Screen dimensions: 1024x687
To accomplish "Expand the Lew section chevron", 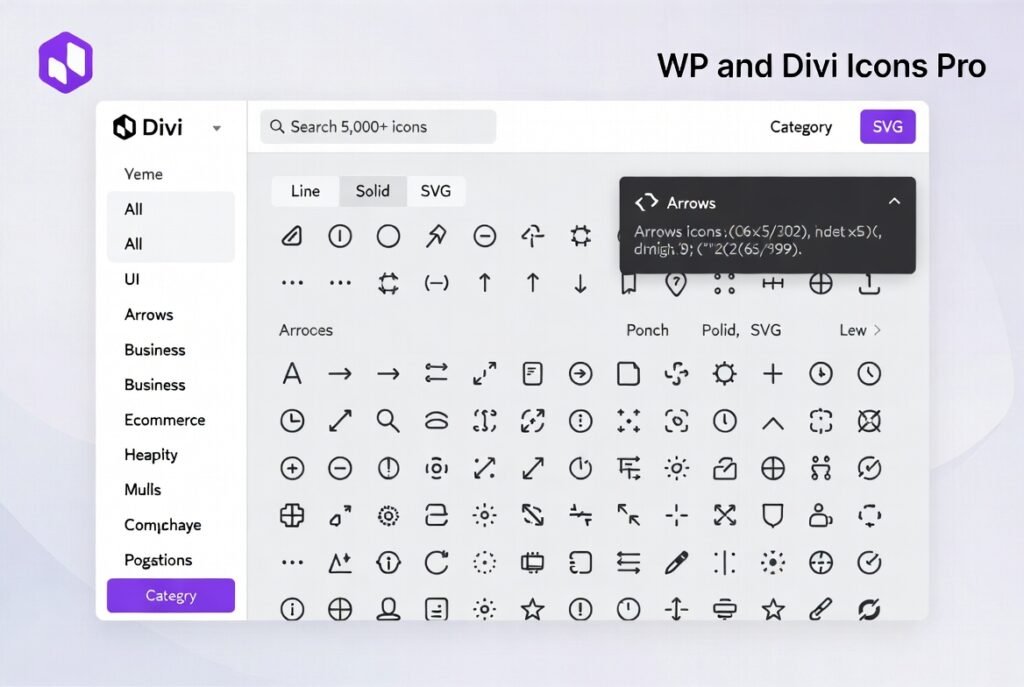I will [x=877, y=330].
